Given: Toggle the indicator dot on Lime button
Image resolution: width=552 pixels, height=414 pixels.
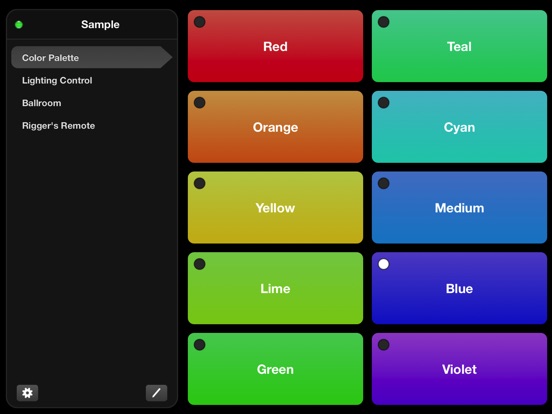Looking at the screenshot, I should (200, 264).
